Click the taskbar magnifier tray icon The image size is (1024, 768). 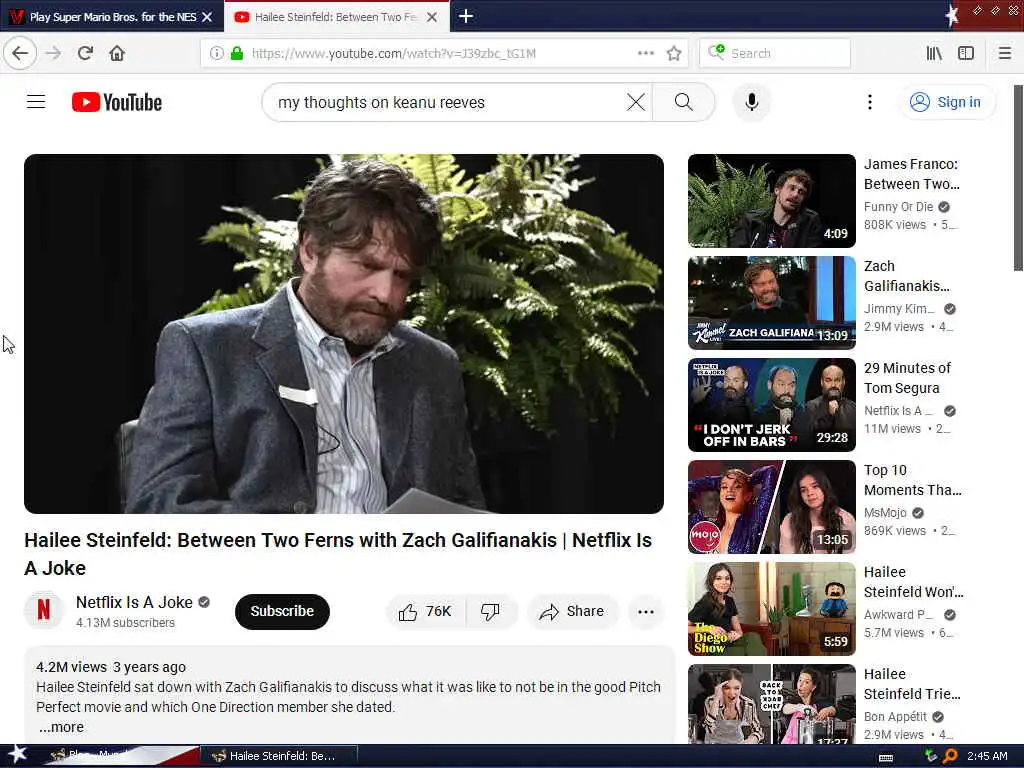coord(950,756)
